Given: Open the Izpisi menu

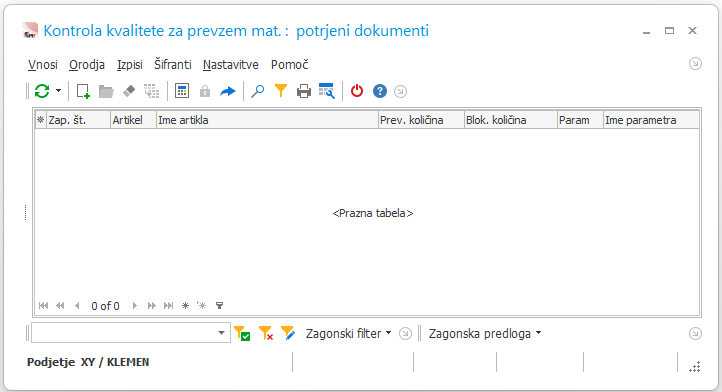Looking at the screenshot, I should (130, 64).
